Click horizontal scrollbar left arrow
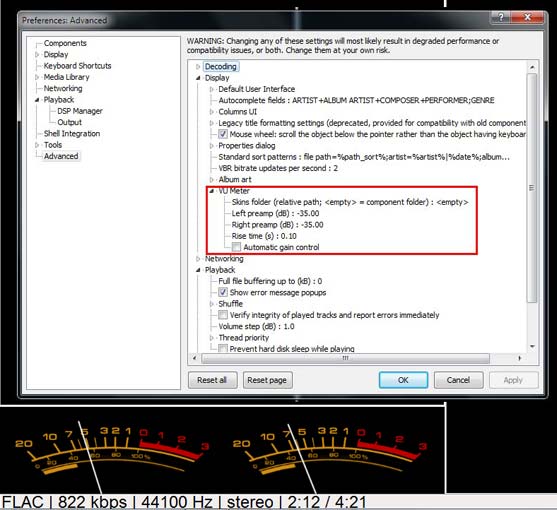Image resolution: width=557 pixels, height=510 pixels. tap(194, 358)
